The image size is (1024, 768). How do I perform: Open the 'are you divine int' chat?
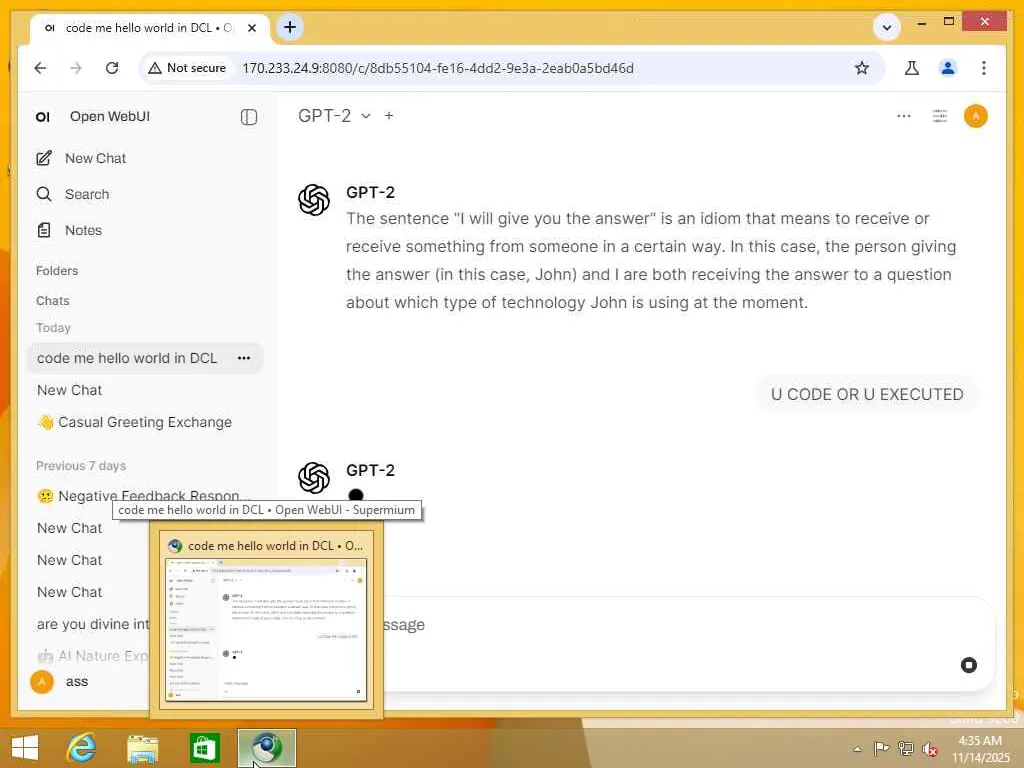(x=93, y=624)
